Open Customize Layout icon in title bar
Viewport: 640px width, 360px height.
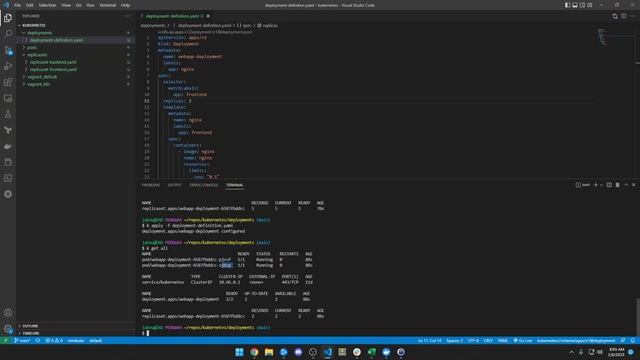[590, 5]
